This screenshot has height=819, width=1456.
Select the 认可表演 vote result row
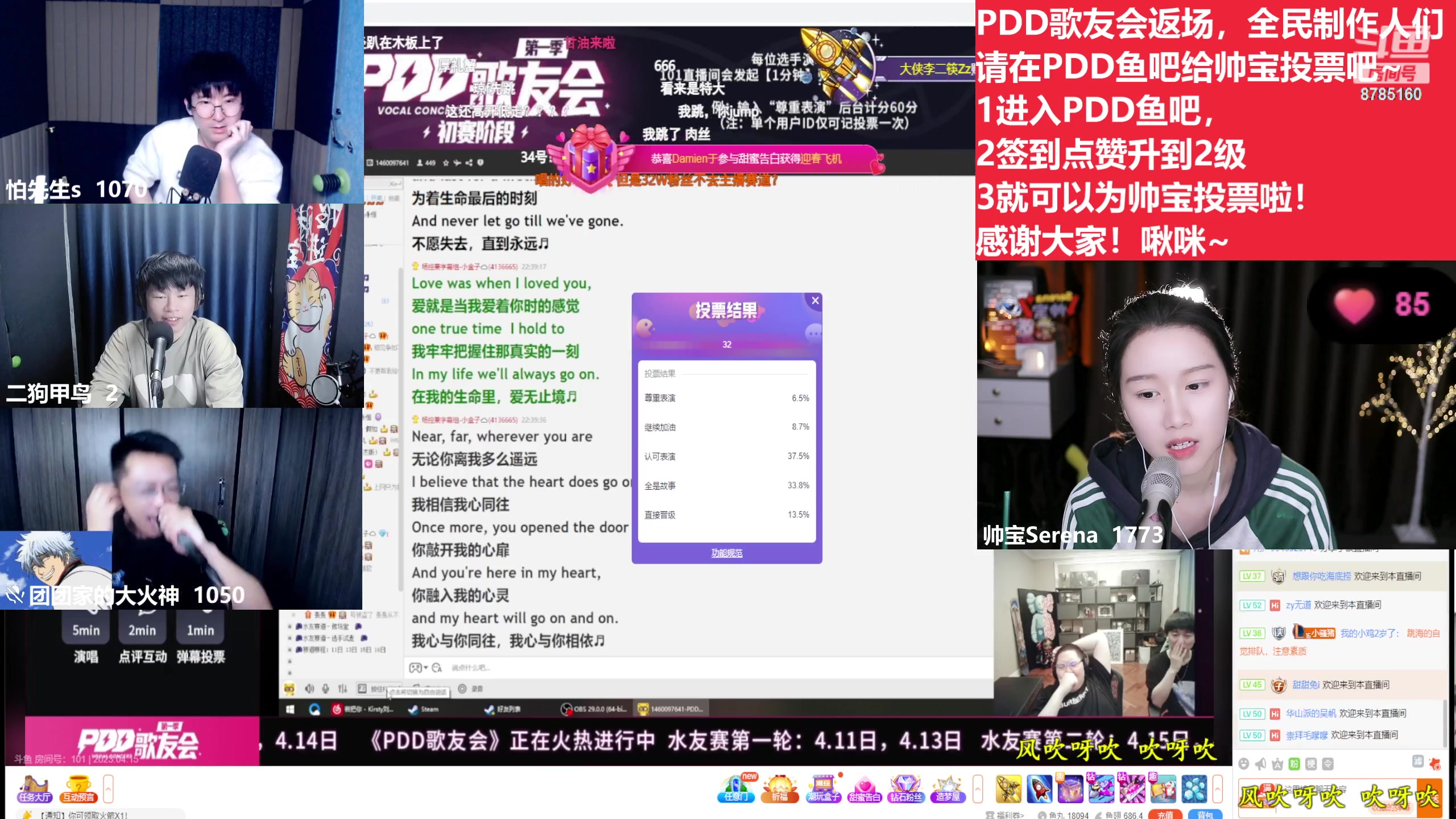pos(726,456)
